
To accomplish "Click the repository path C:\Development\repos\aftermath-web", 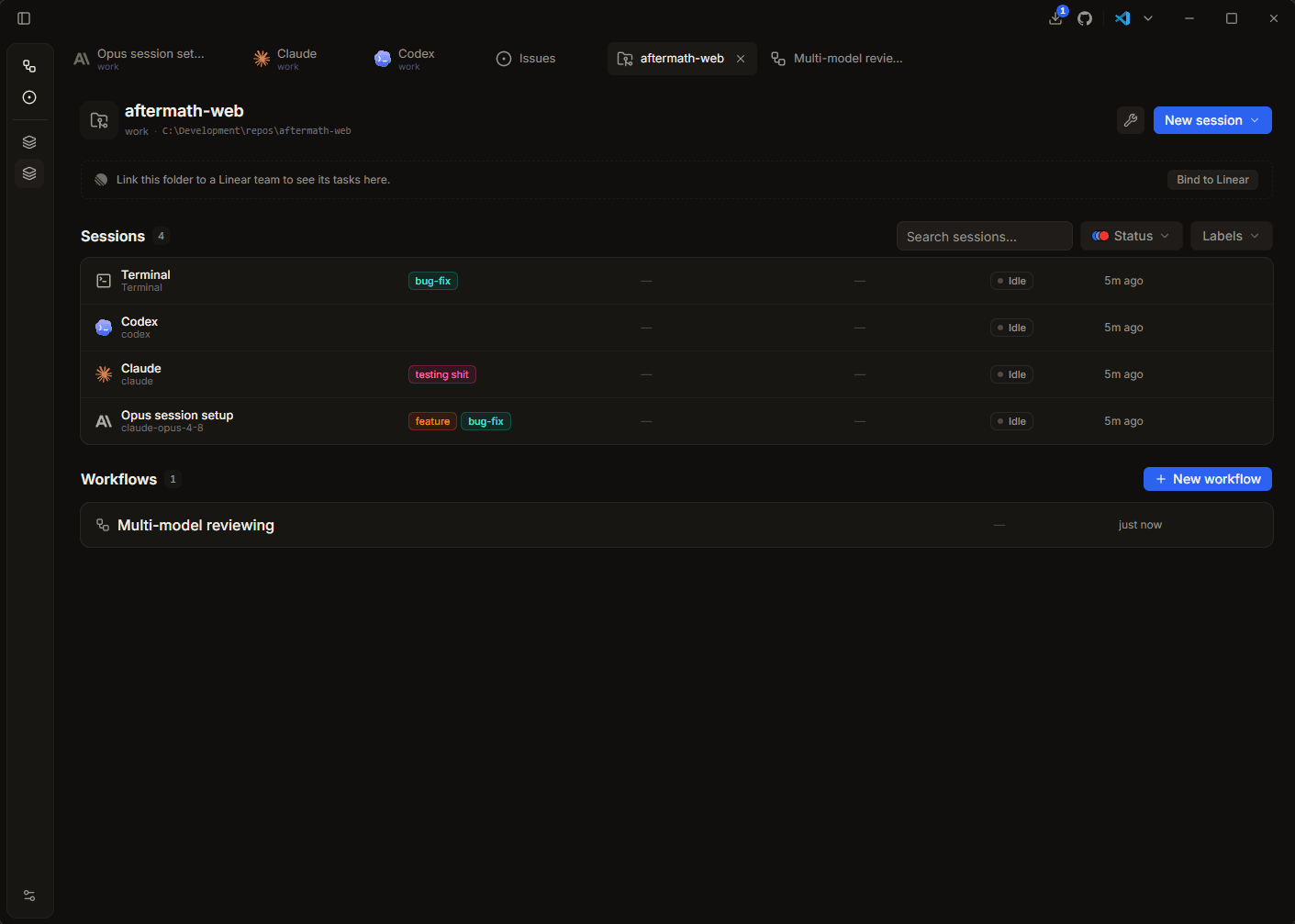I will coord(257,131).
